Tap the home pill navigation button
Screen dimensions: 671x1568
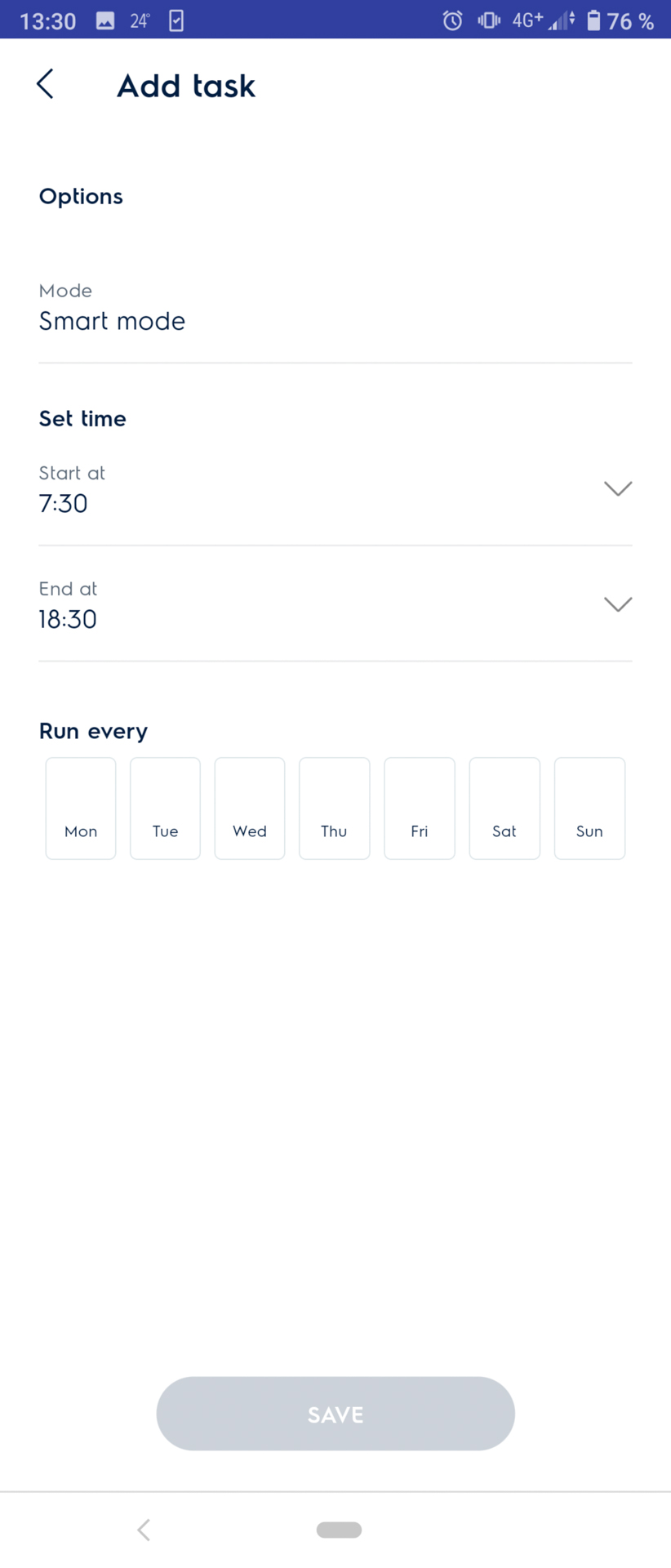pos(339,1530)
